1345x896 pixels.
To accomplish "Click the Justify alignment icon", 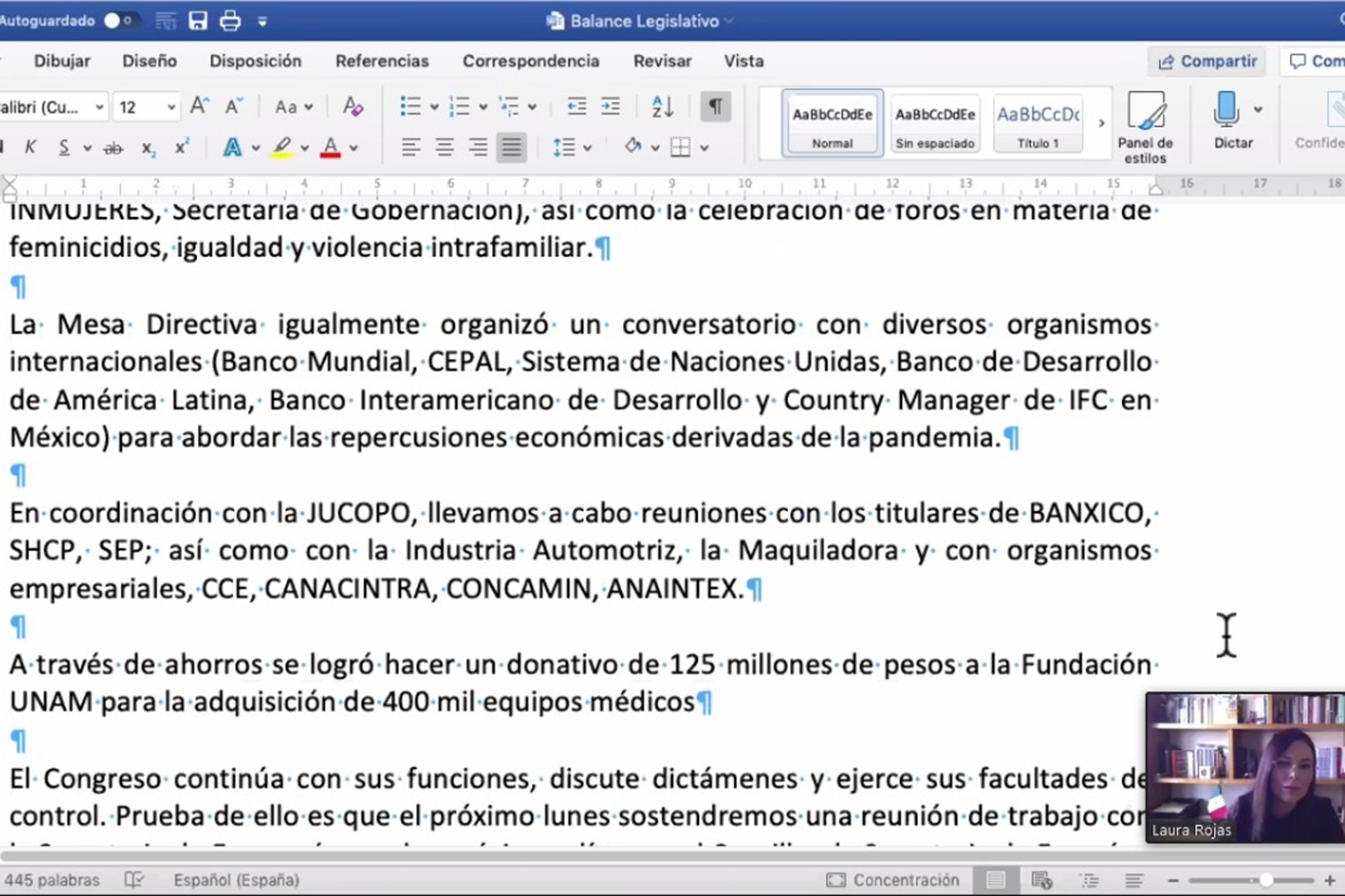I will point(511,148).
